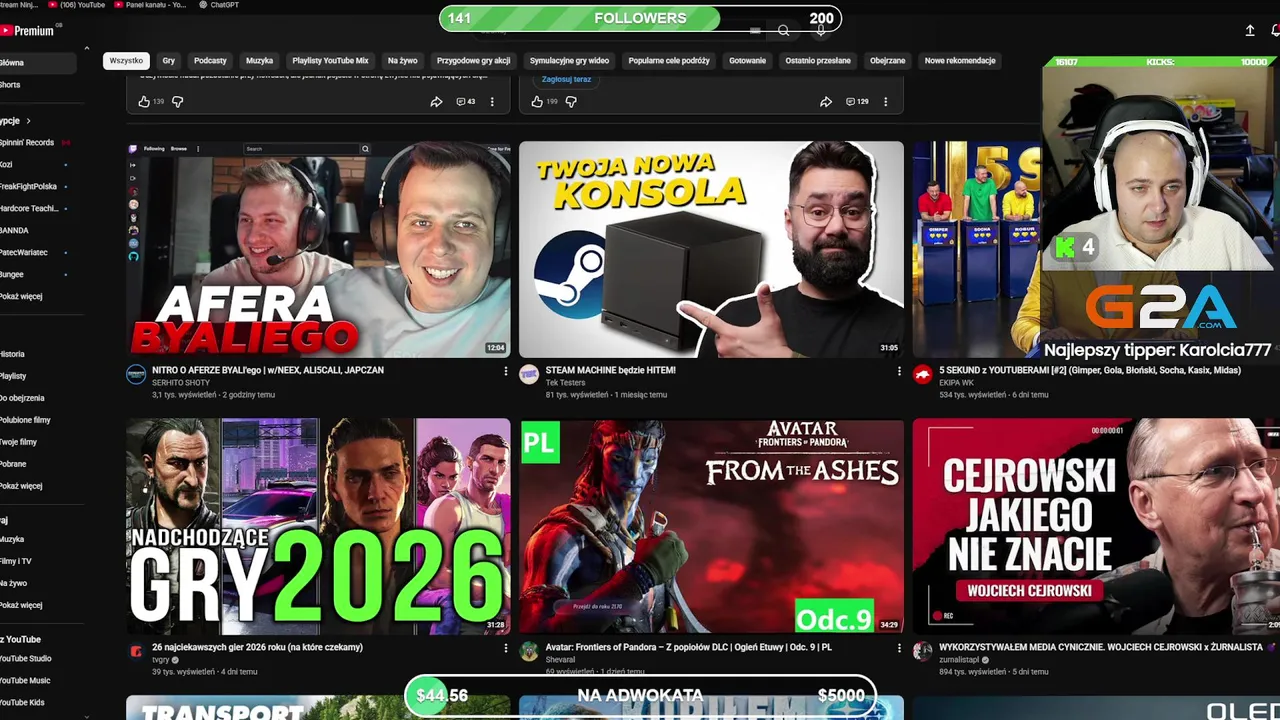Image resolution: width=1280 pixels, height=720 pixels.
Task: Open comments on the 43-comment post
Action: click(x=465, y=102)
